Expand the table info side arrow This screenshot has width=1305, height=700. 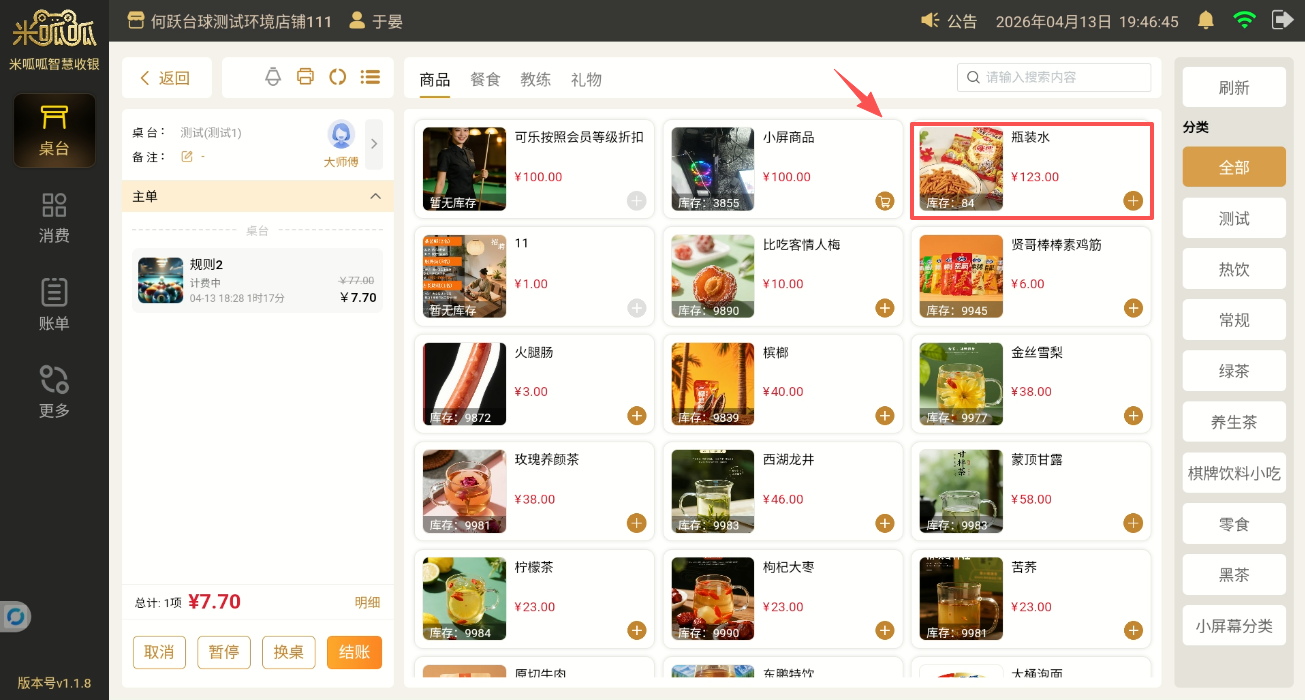click(374, 143)
